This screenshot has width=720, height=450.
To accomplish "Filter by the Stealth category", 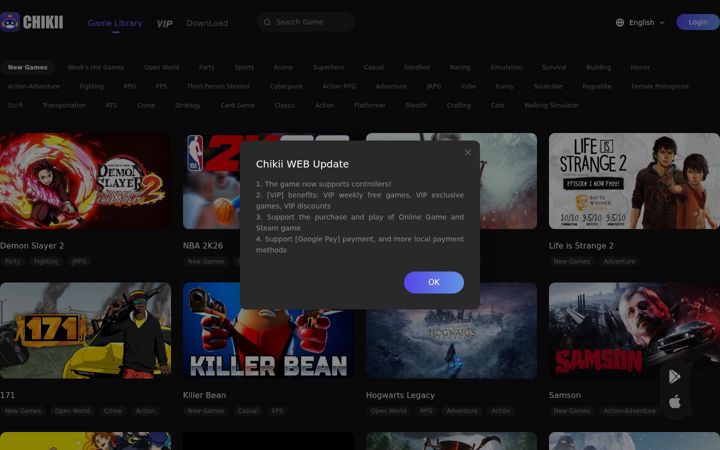I will point(416,105).
